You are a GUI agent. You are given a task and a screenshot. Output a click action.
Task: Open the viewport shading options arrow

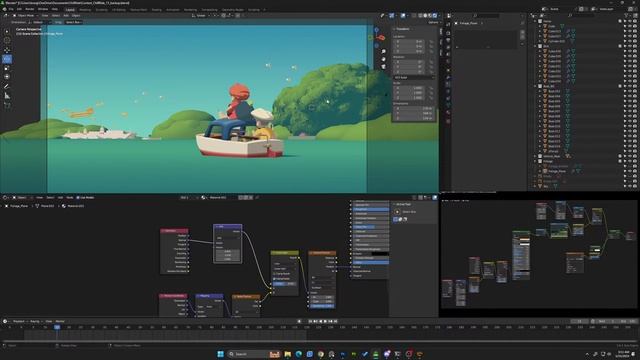[439, 16]
